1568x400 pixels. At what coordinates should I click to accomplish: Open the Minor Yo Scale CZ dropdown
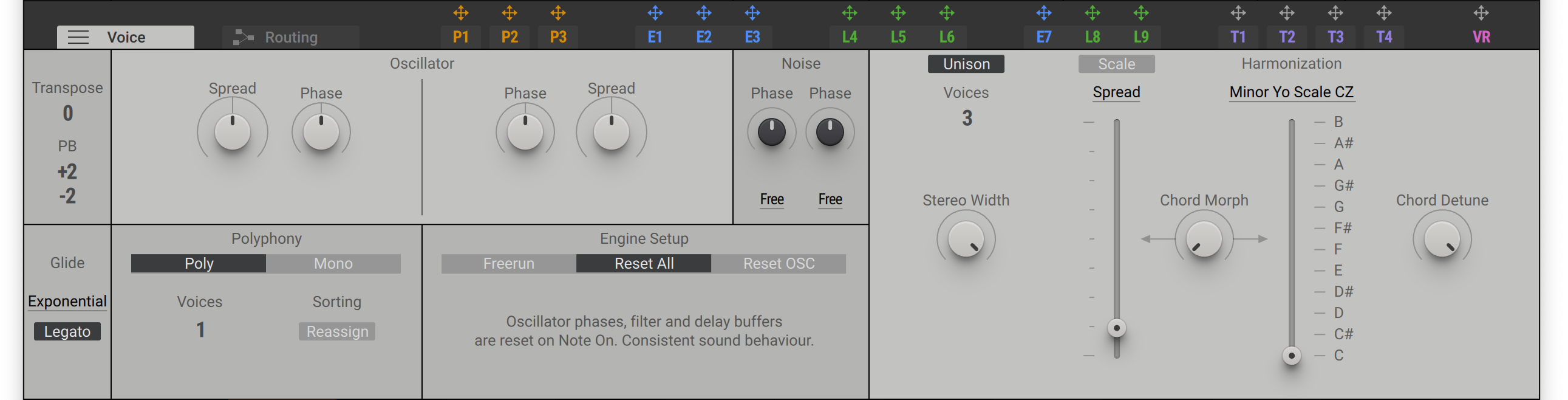[1291, 92]
